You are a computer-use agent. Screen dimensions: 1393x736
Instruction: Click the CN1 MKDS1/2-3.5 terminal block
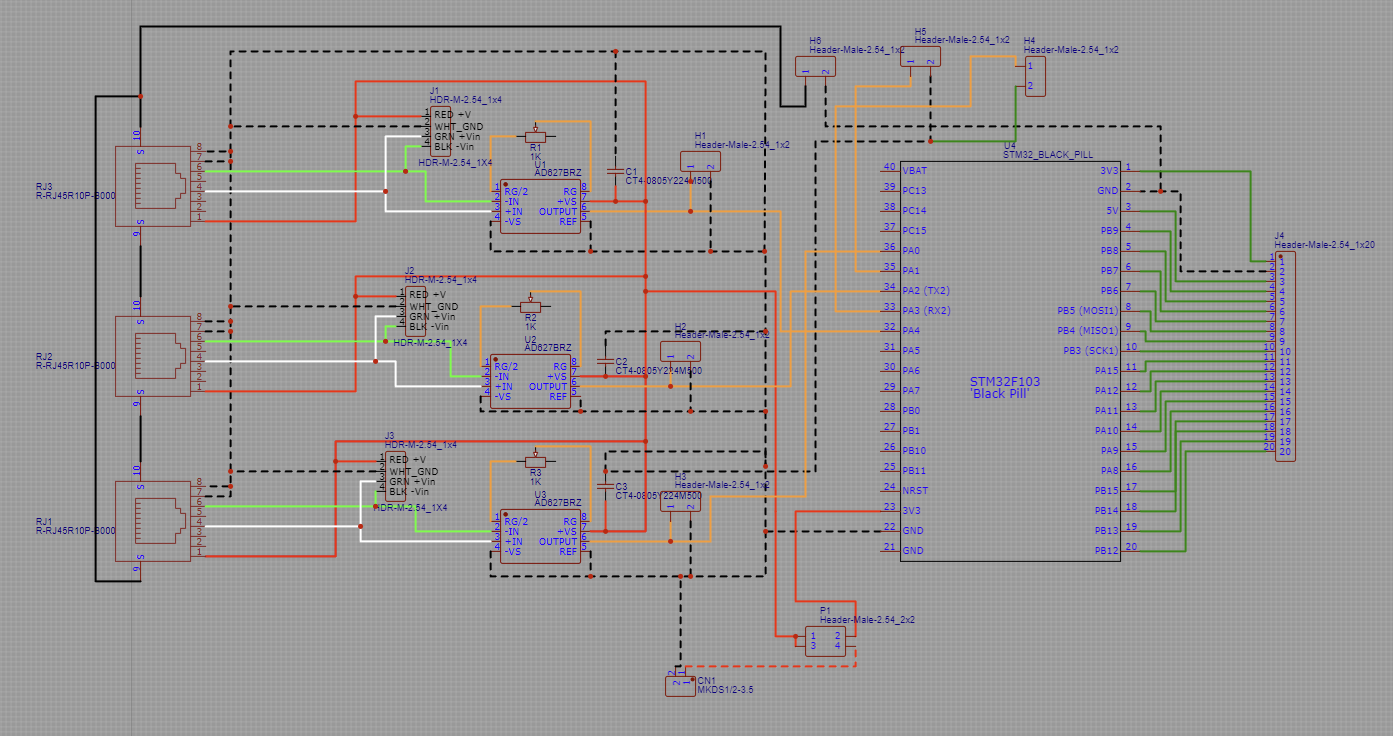(x=680, y=686)
